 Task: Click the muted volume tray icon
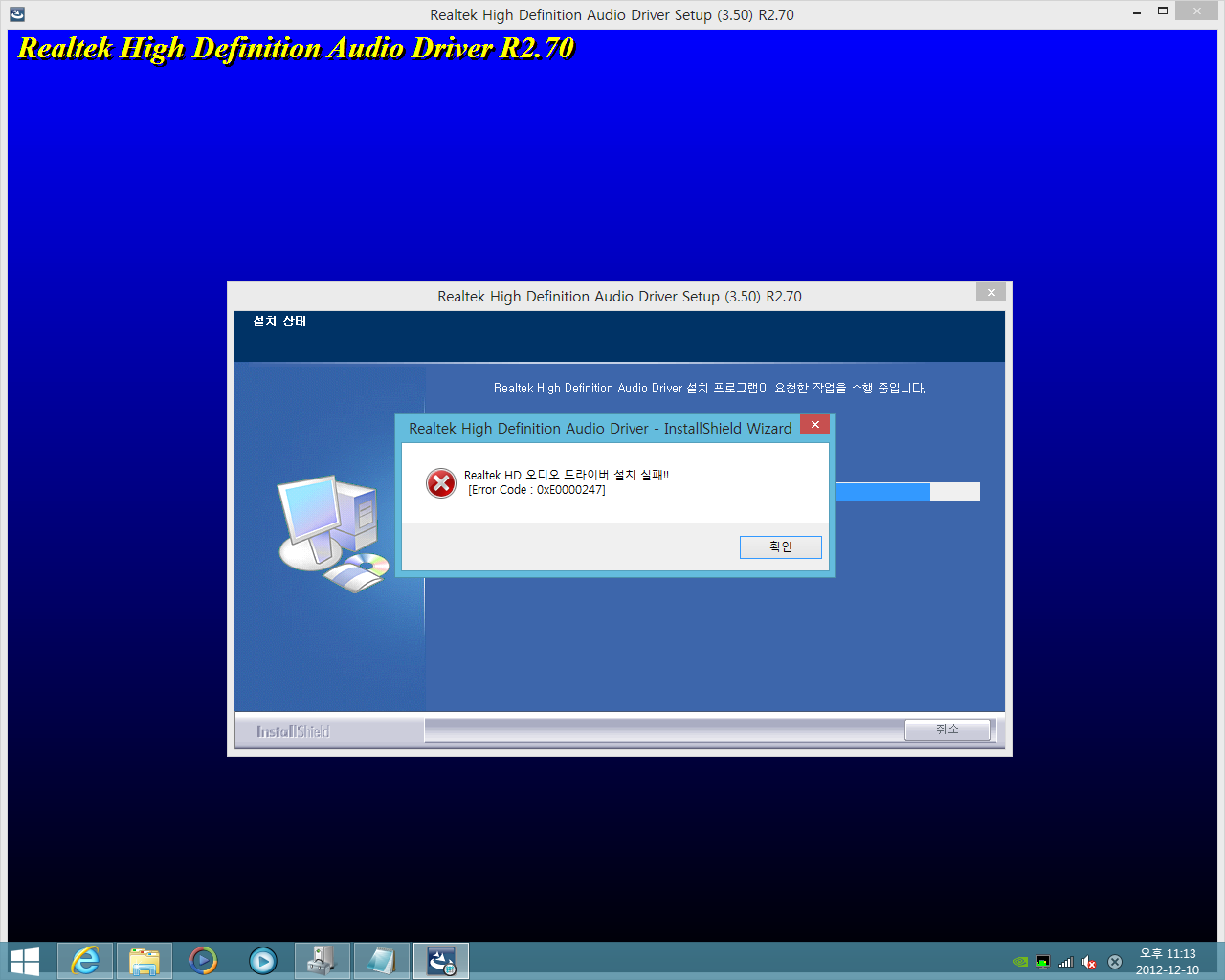(x=1089, y=962)
